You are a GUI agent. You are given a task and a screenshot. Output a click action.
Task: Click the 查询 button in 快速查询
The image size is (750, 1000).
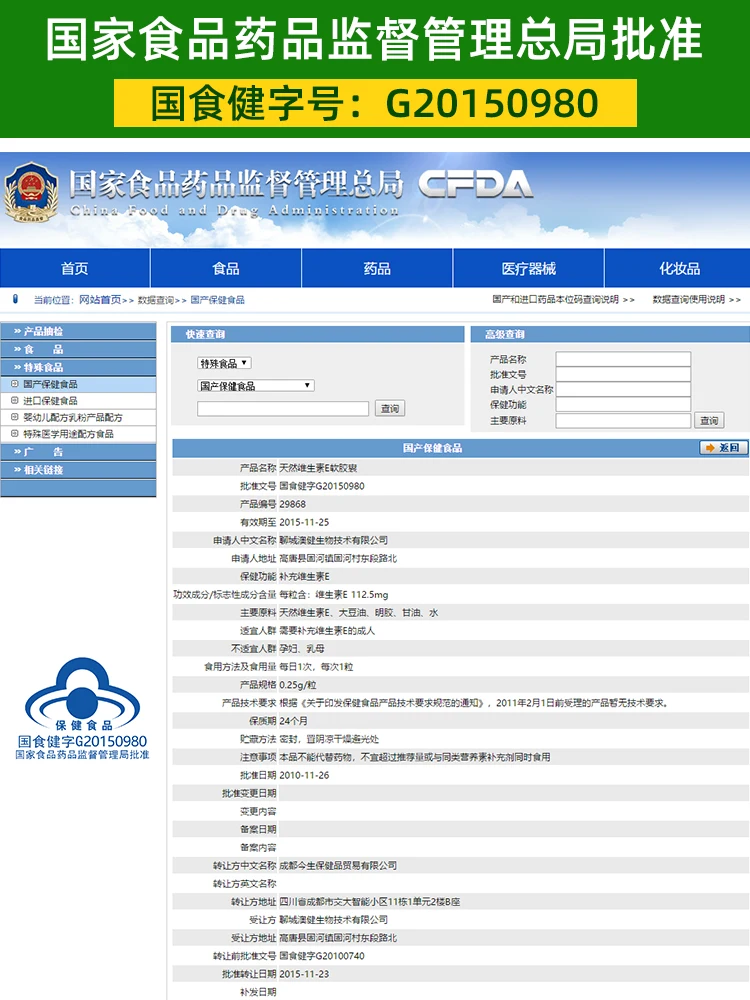click(390, 408)
